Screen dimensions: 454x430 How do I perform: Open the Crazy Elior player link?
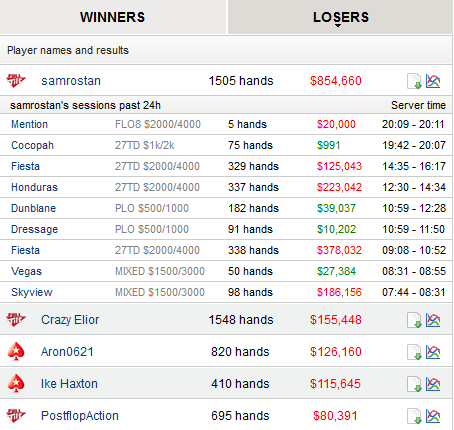70,320
